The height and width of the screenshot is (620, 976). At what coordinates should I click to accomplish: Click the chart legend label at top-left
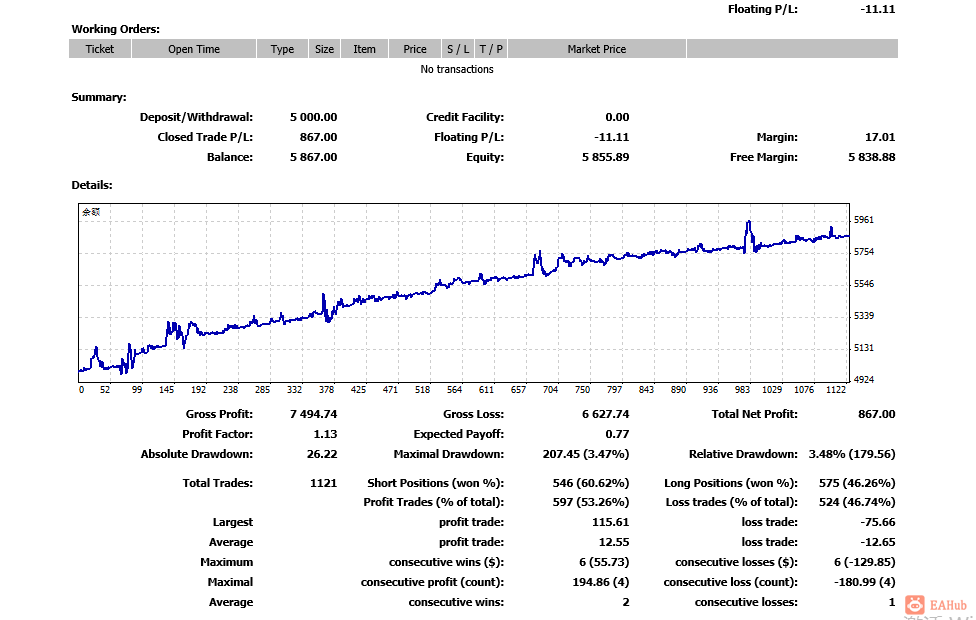pos(91,212)
